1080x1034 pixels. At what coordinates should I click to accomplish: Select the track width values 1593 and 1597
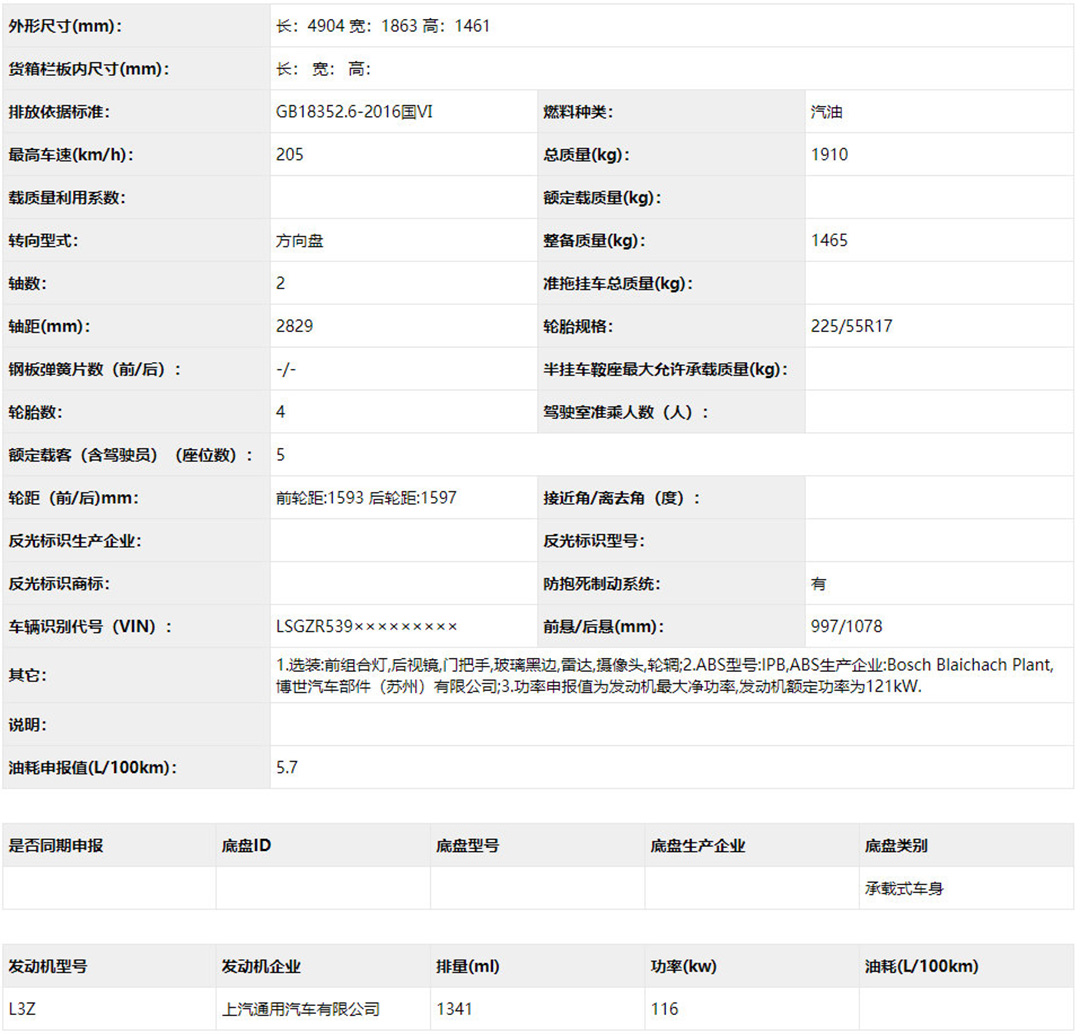(x=366, y=498)
